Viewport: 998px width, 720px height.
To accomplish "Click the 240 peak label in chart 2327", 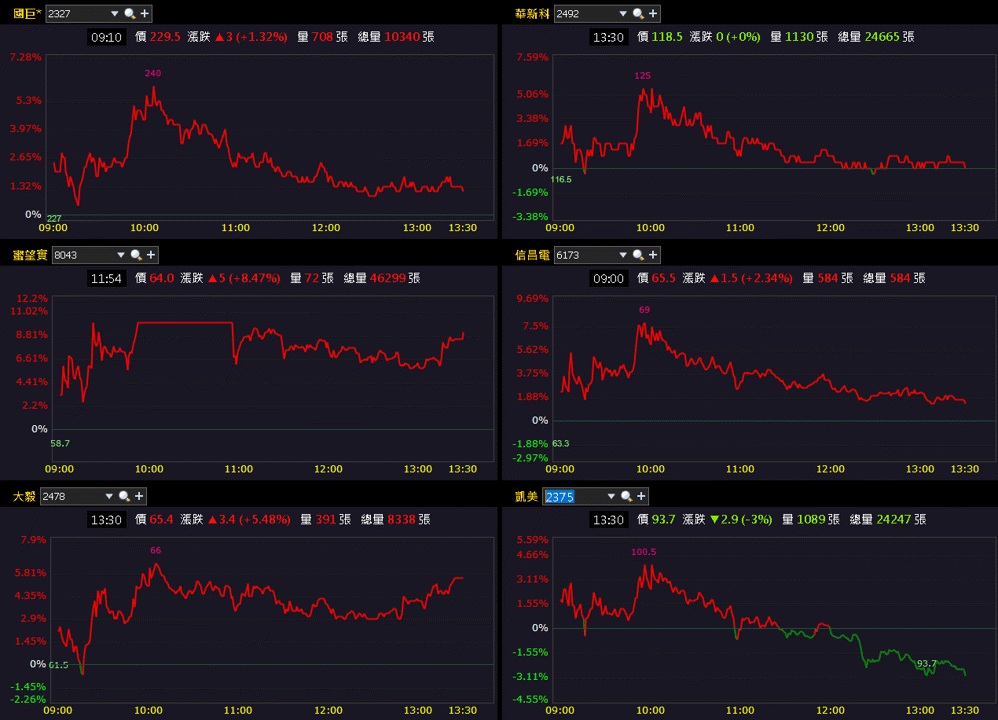I will [x=153, y=73].
